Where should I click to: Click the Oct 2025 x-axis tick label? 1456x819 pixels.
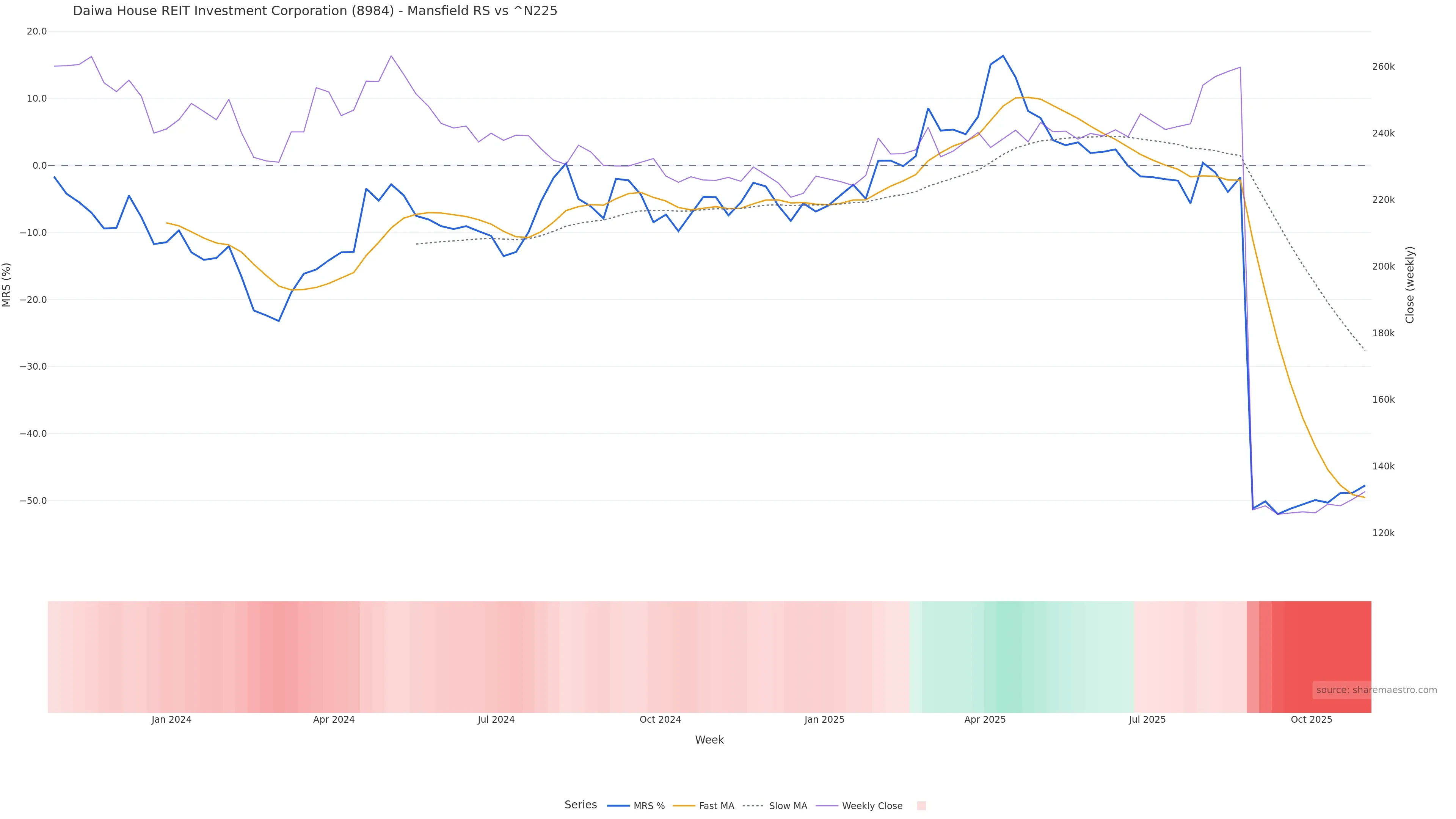tap(1311, 720)
